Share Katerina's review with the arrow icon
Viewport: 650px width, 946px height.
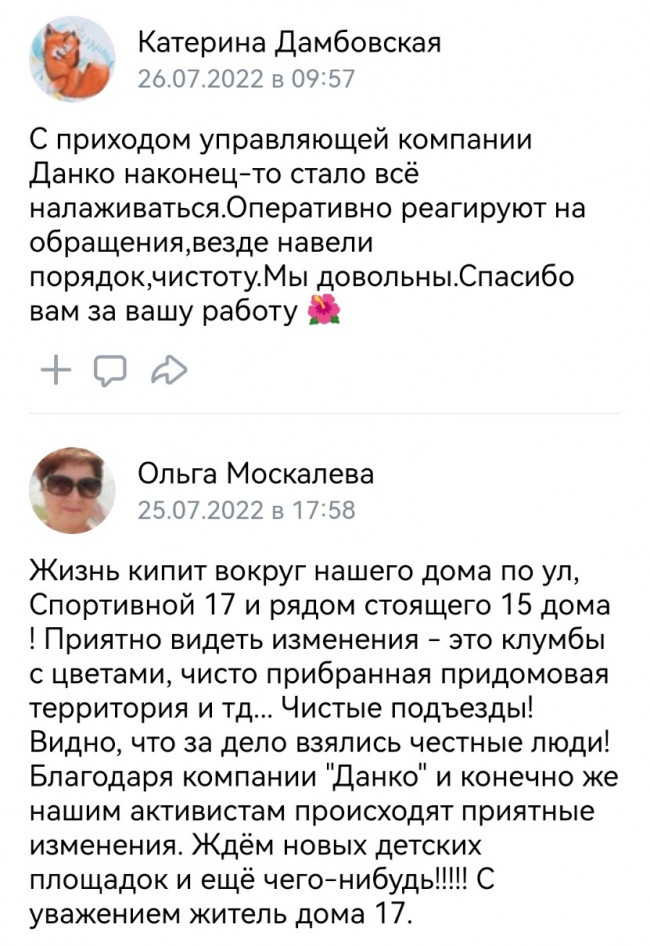pyautogui.click(x=169, y=370)
